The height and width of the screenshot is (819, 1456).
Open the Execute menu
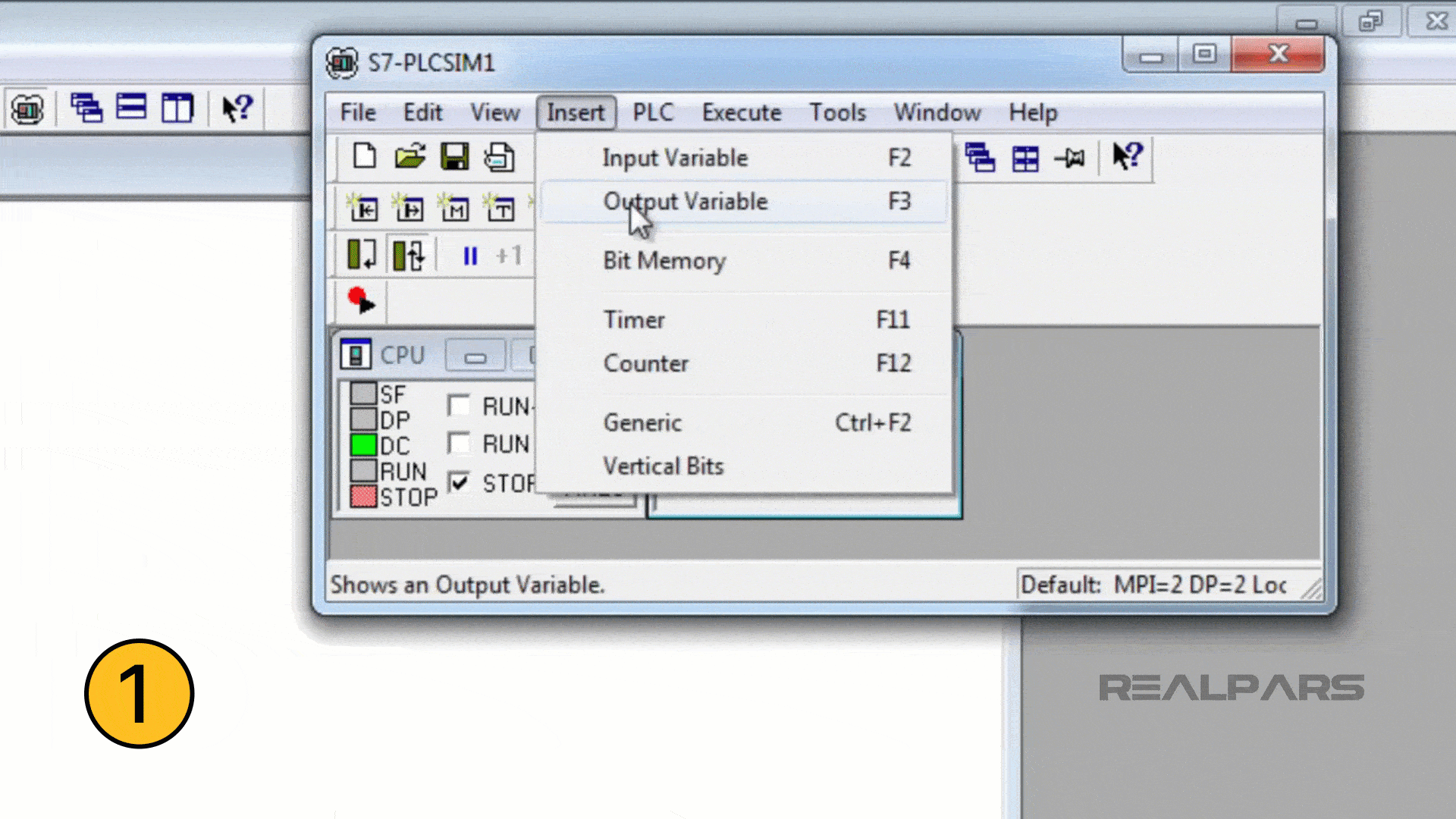(742, 113)
